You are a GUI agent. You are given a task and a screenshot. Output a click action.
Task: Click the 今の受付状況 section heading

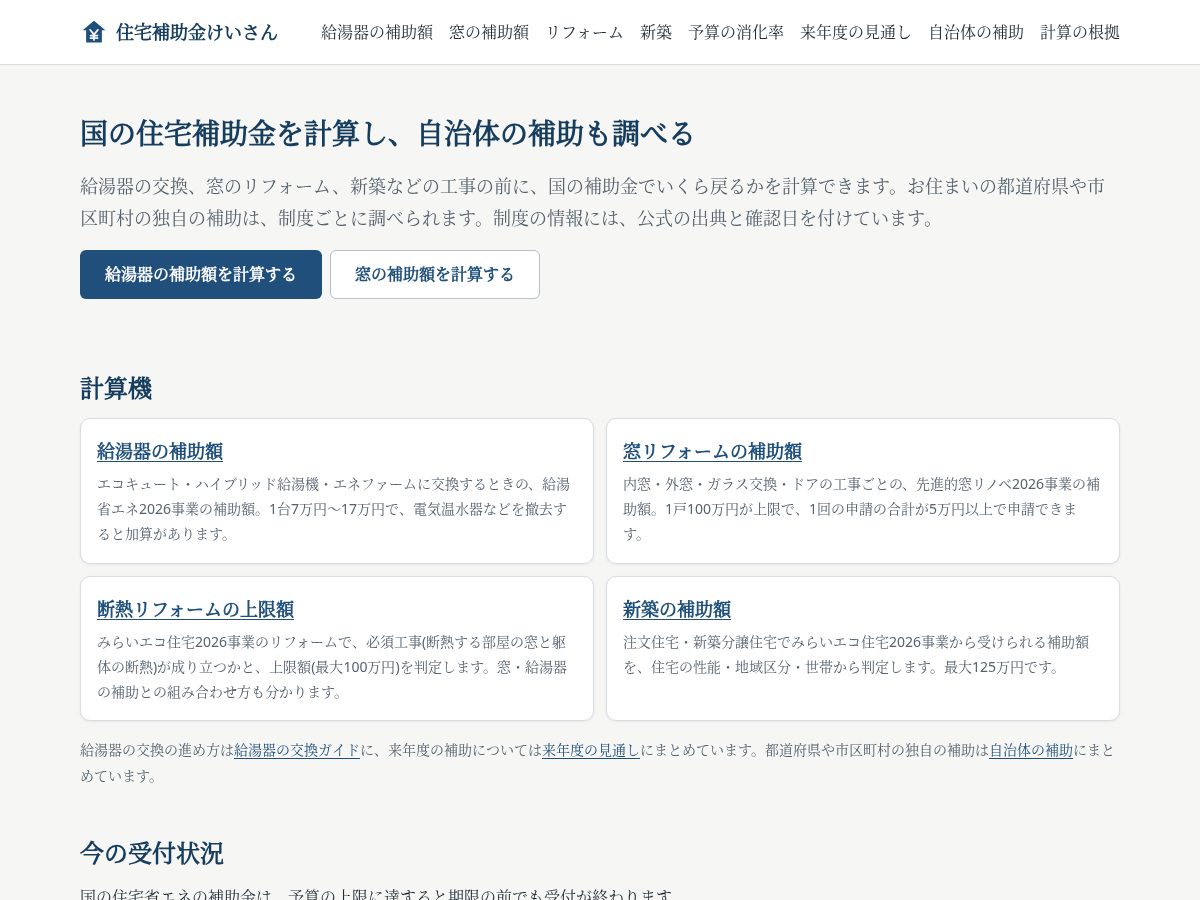point(152,853)
